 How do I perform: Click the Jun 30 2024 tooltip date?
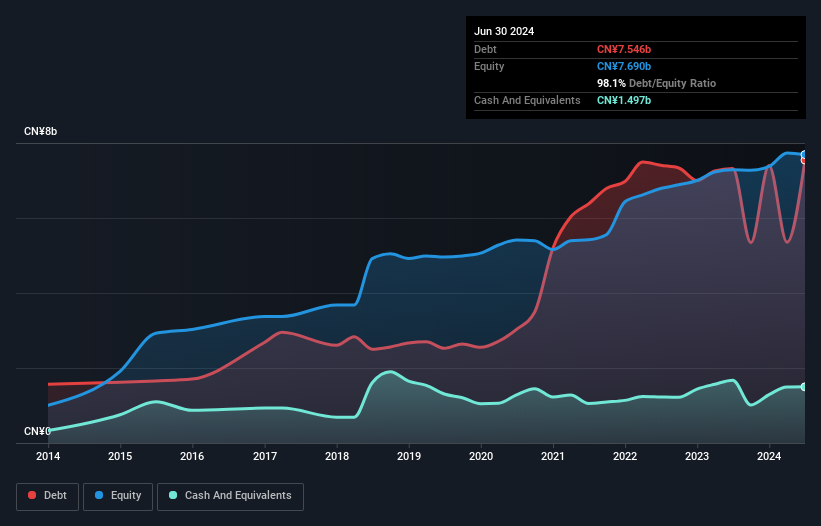[x=504, y=31]
